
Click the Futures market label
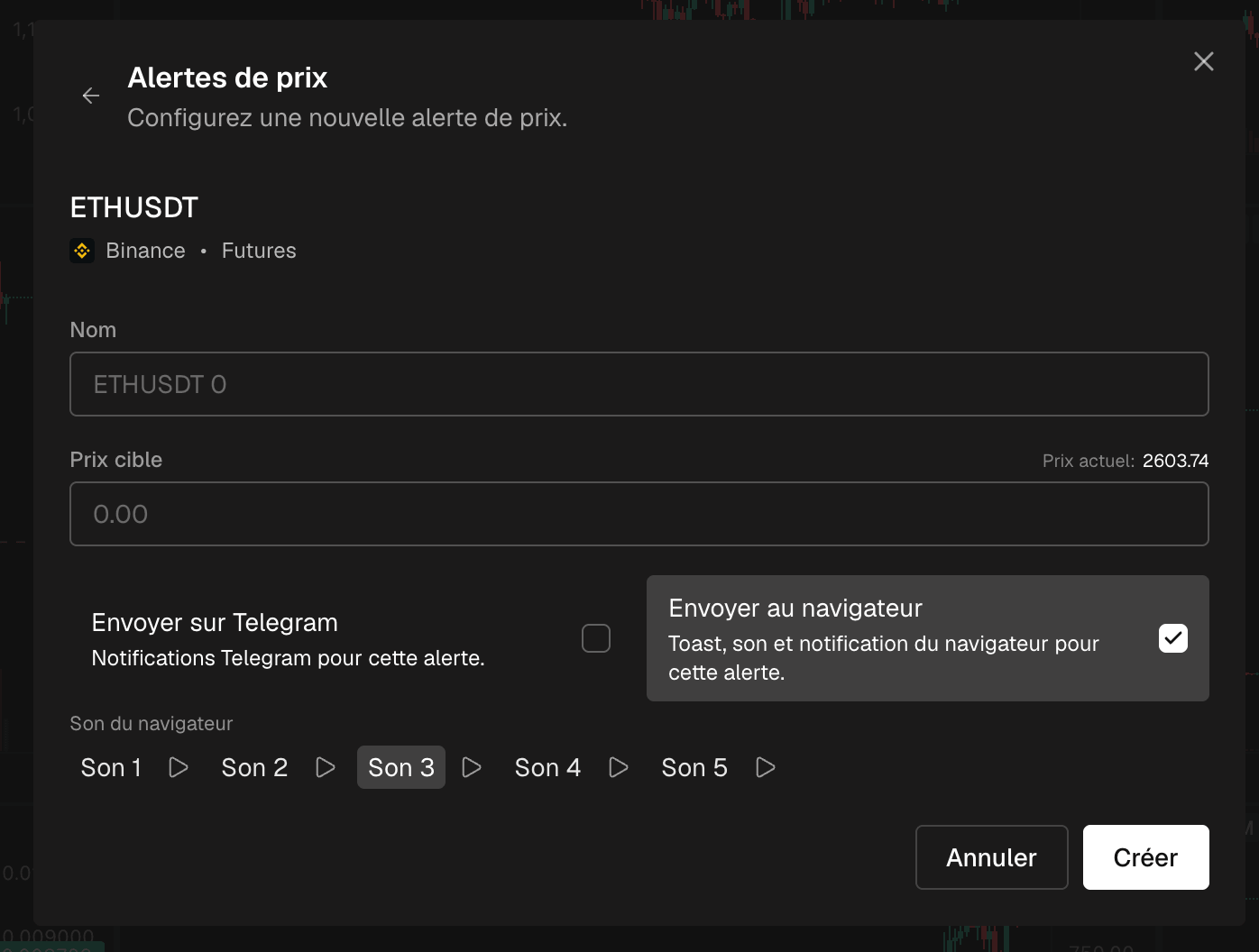[259, 251]
